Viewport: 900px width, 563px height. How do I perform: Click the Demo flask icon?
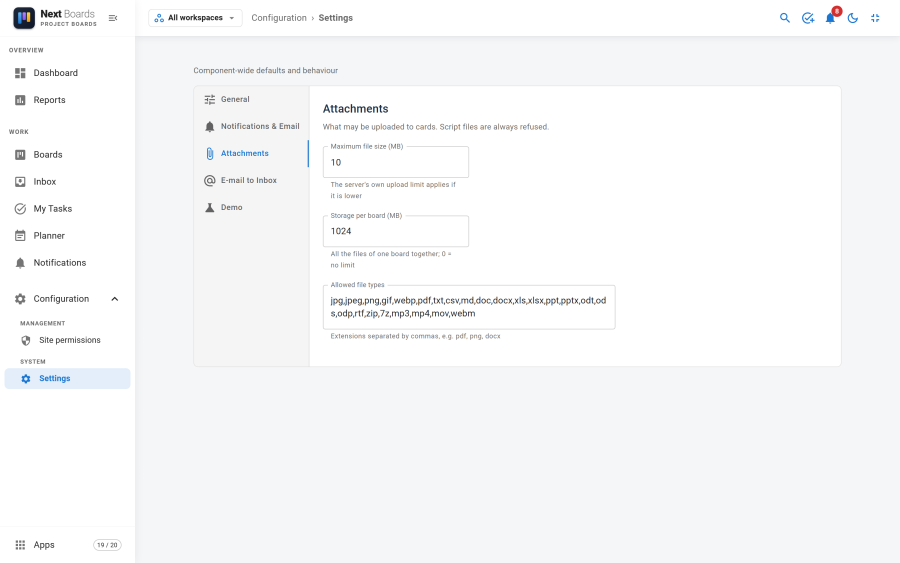tap(210, 207)
